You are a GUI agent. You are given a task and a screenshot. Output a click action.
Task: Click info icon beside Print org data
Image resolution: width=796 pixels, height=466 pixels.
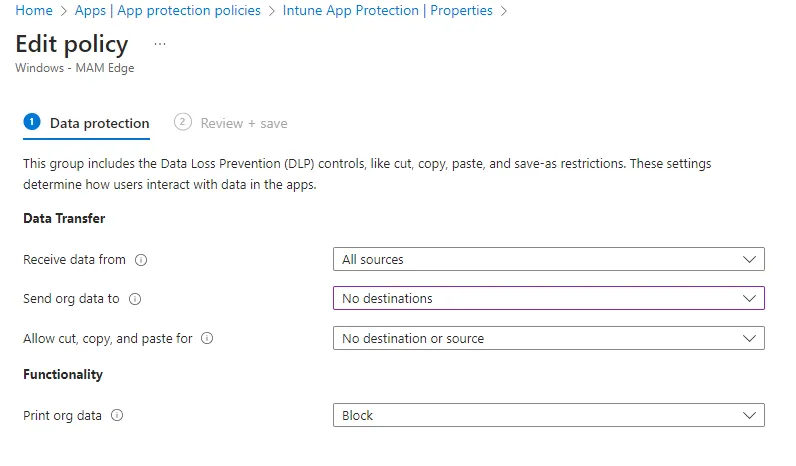click(117, 416)
